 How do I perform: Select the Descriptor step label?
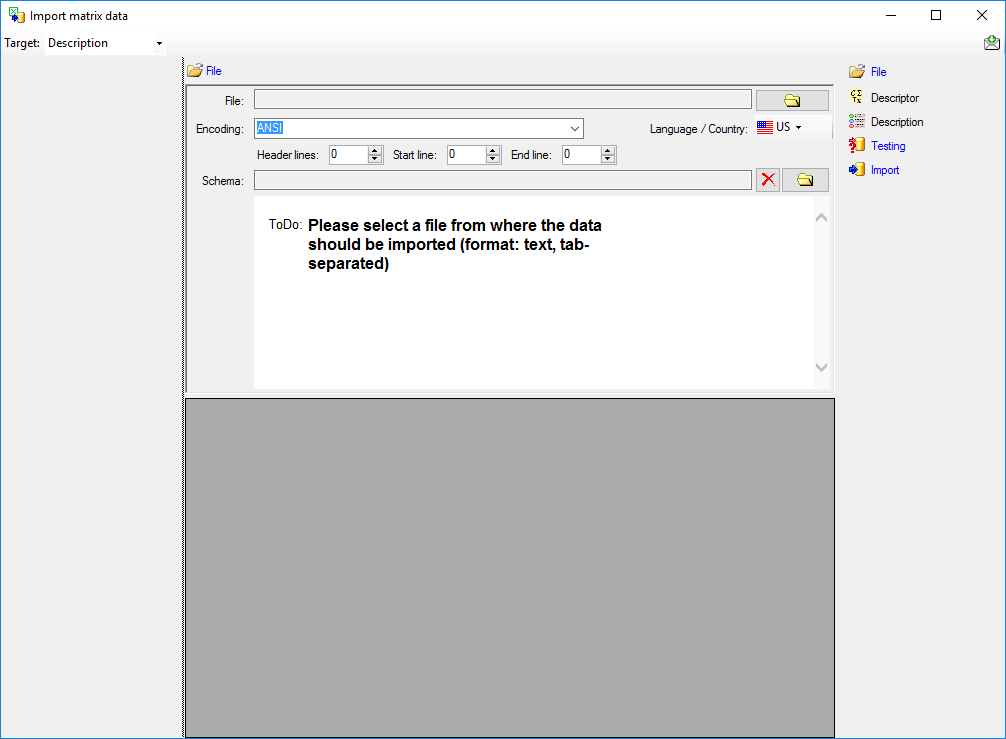895,98
